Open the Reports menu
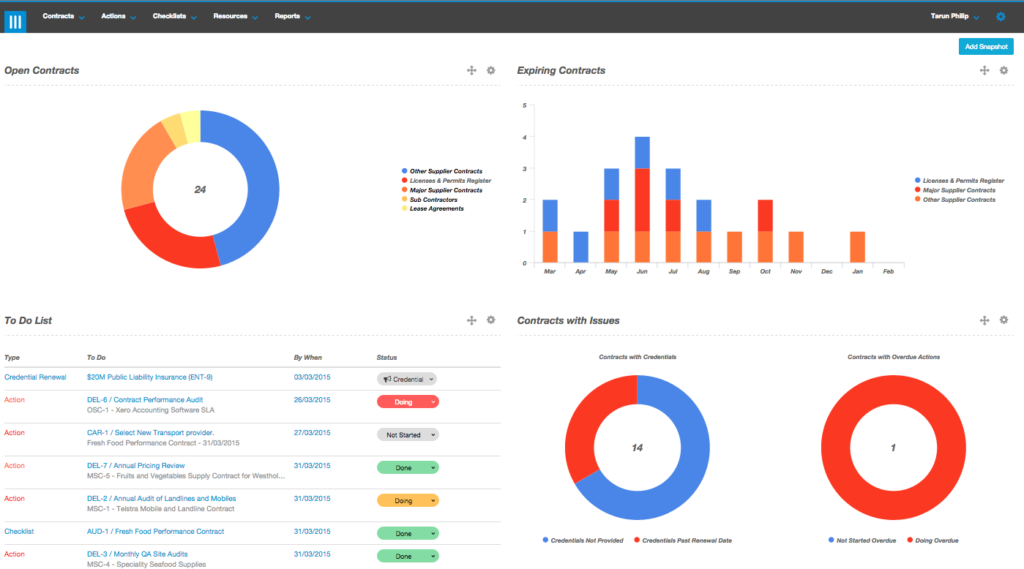Viewport: 1024px width, 569px height. point(291,17)
